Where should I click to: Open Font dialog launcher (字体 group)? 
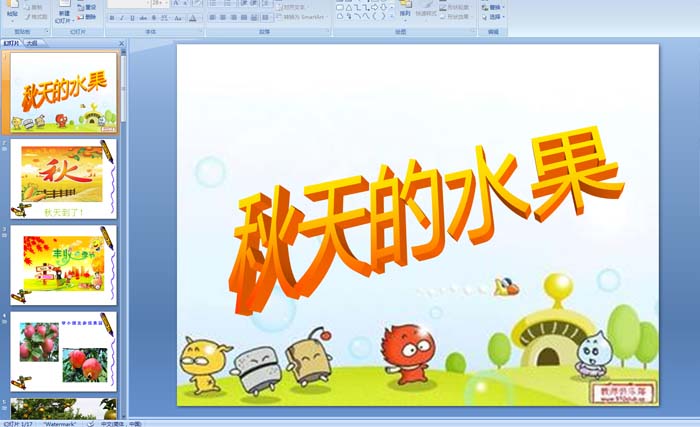201,31
